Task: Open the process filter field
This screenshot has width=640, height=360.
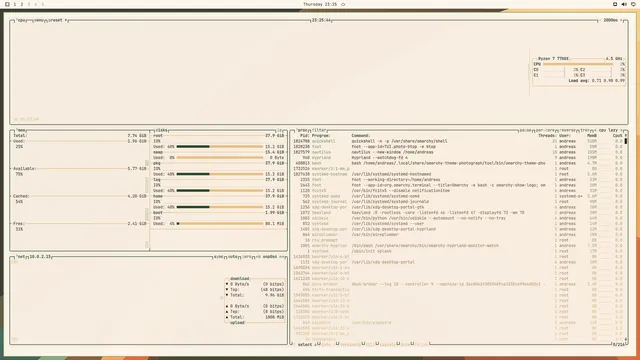Action: click(320, 130)
